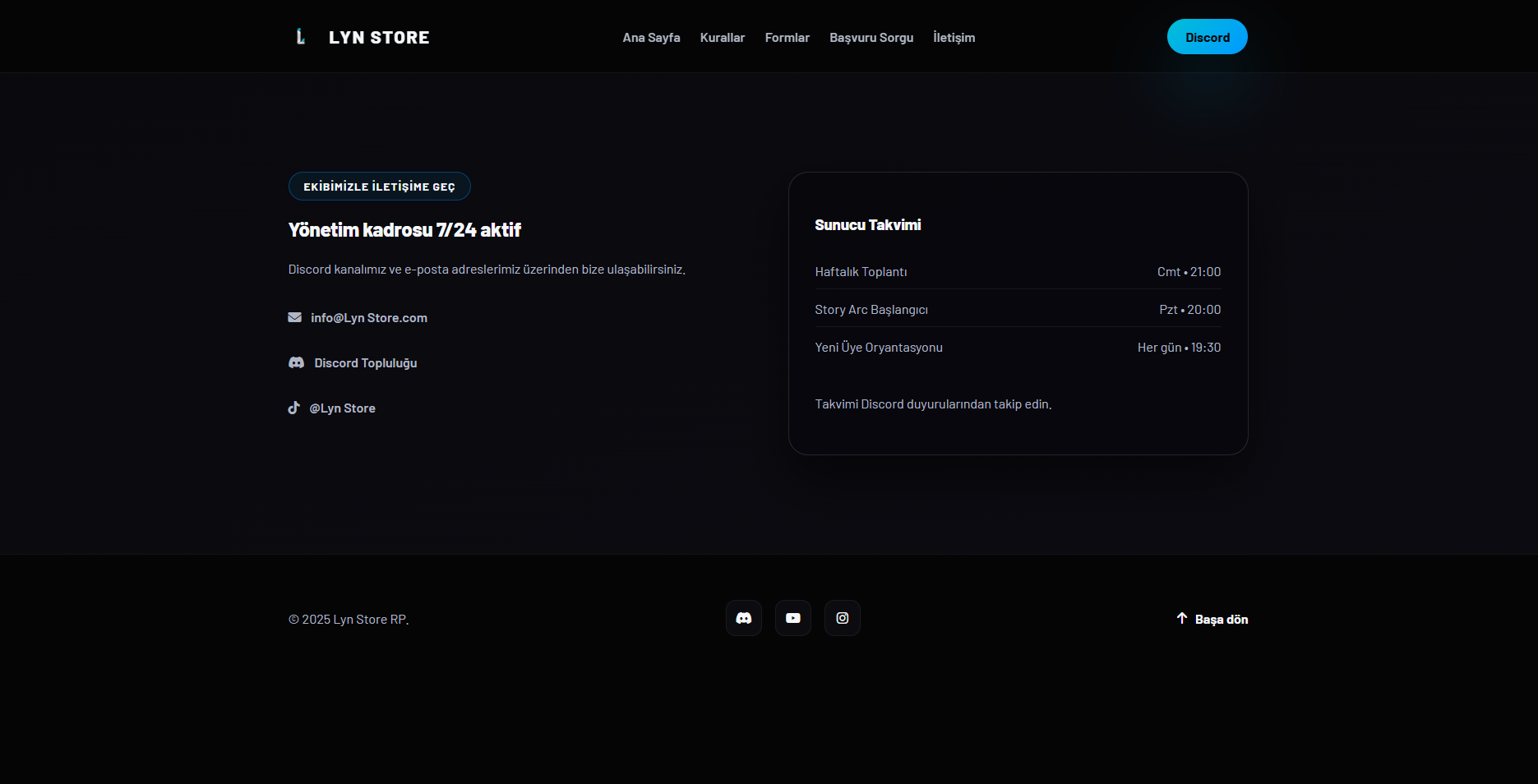Go to Ana Sayfa in navigation

point(651,38)
